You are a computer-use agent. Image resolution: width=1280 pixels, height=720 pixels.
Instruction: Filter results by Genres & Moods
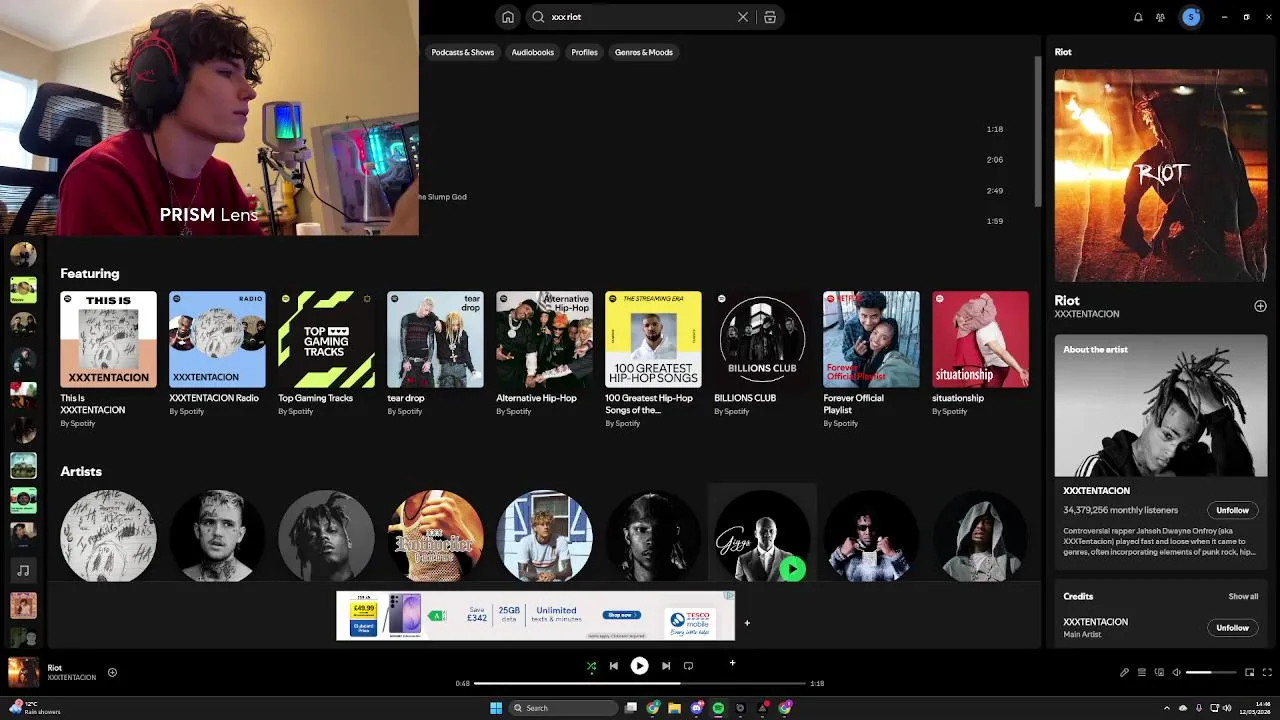pos(644,52)
